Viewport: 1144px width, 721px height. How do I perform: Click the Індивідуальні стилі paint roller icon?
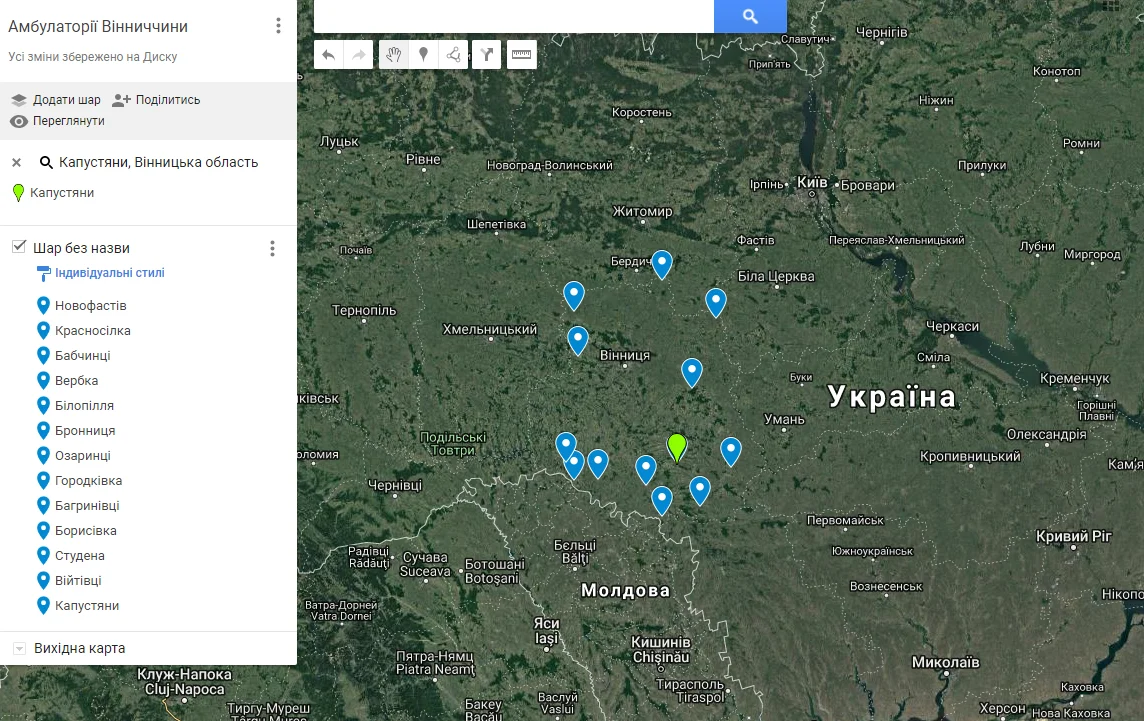(44, 273)
